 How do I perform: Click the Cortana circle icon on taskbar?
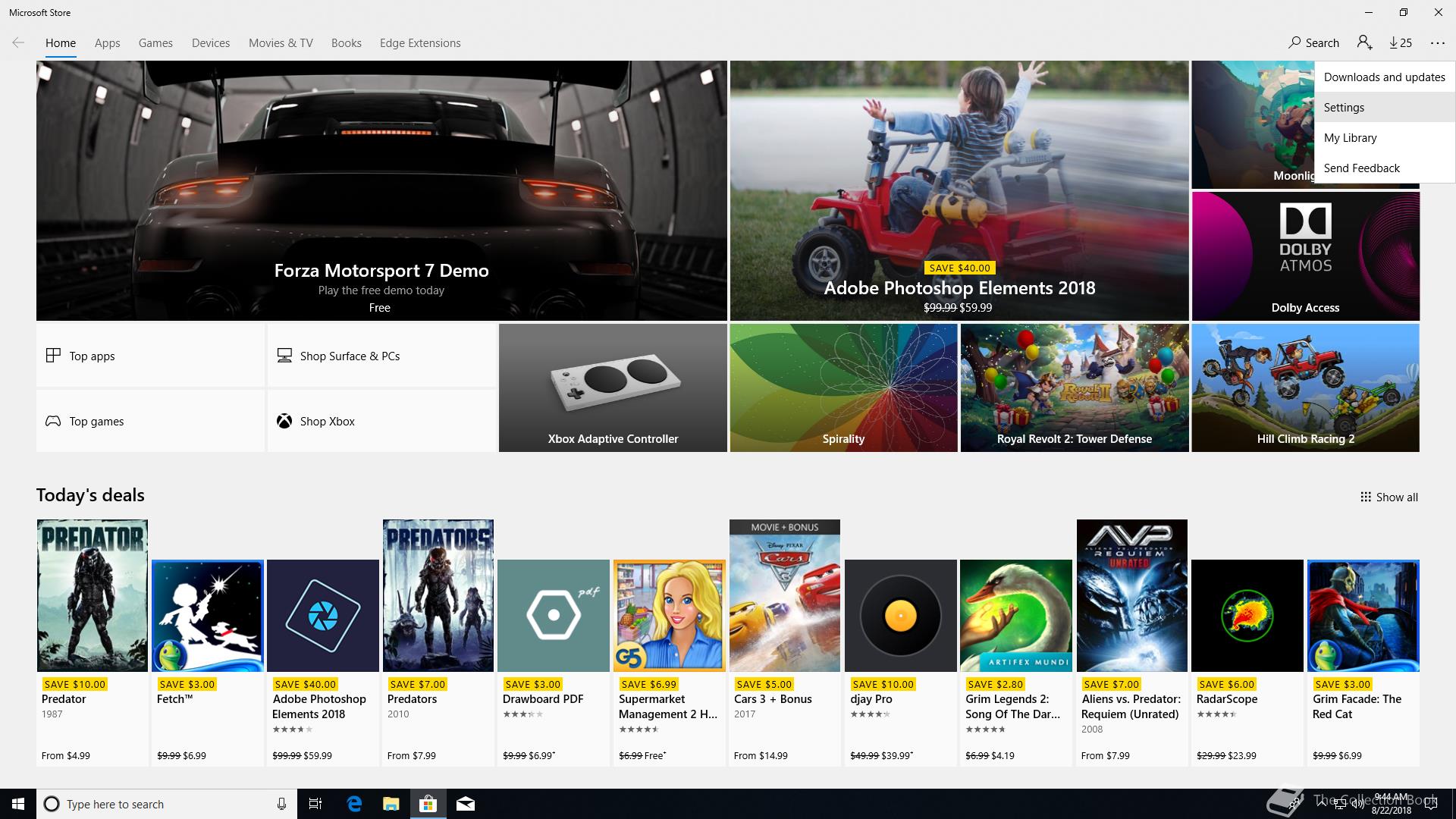(52, 804)
